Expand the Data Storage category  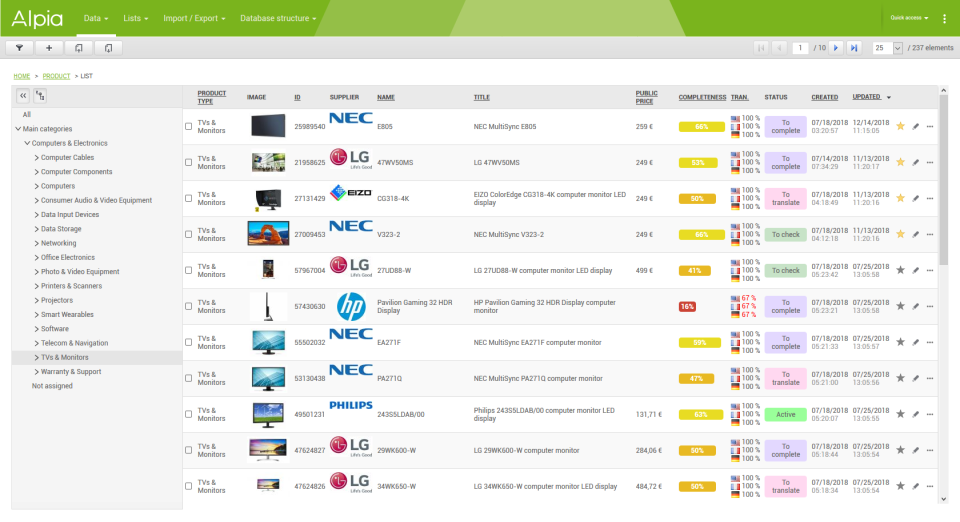[x=36, y=229]
